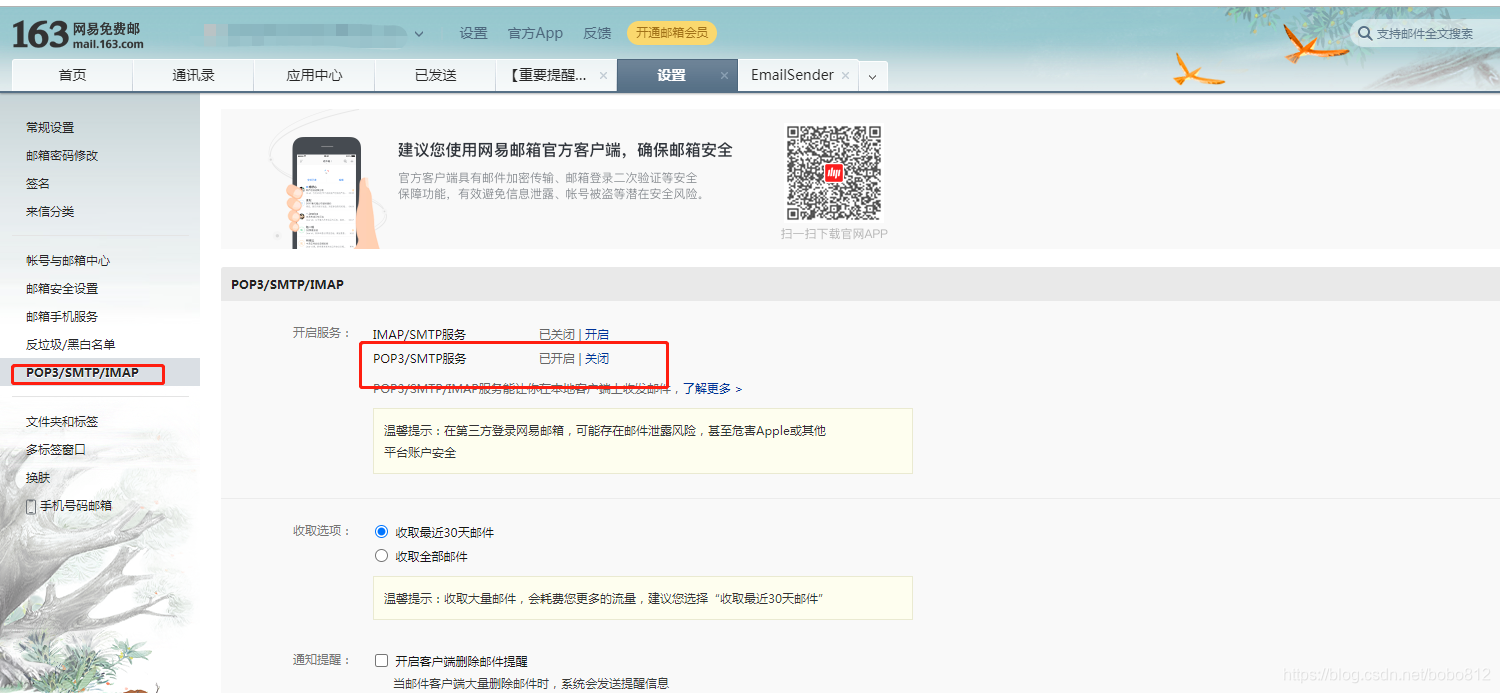Switch to the 已发送 tab
This screenshot has height=693, width=1500.
point(435,75)
